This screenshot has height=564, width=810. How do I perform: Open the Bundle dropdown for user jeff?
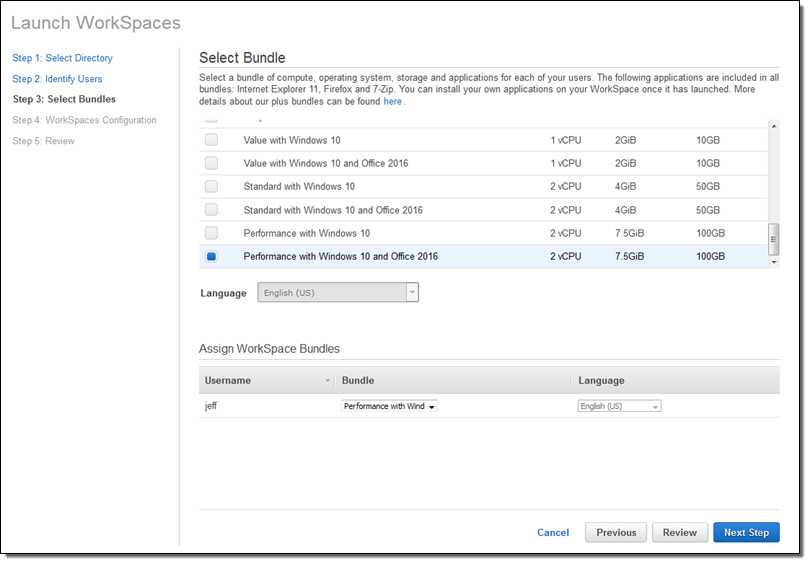390,406
